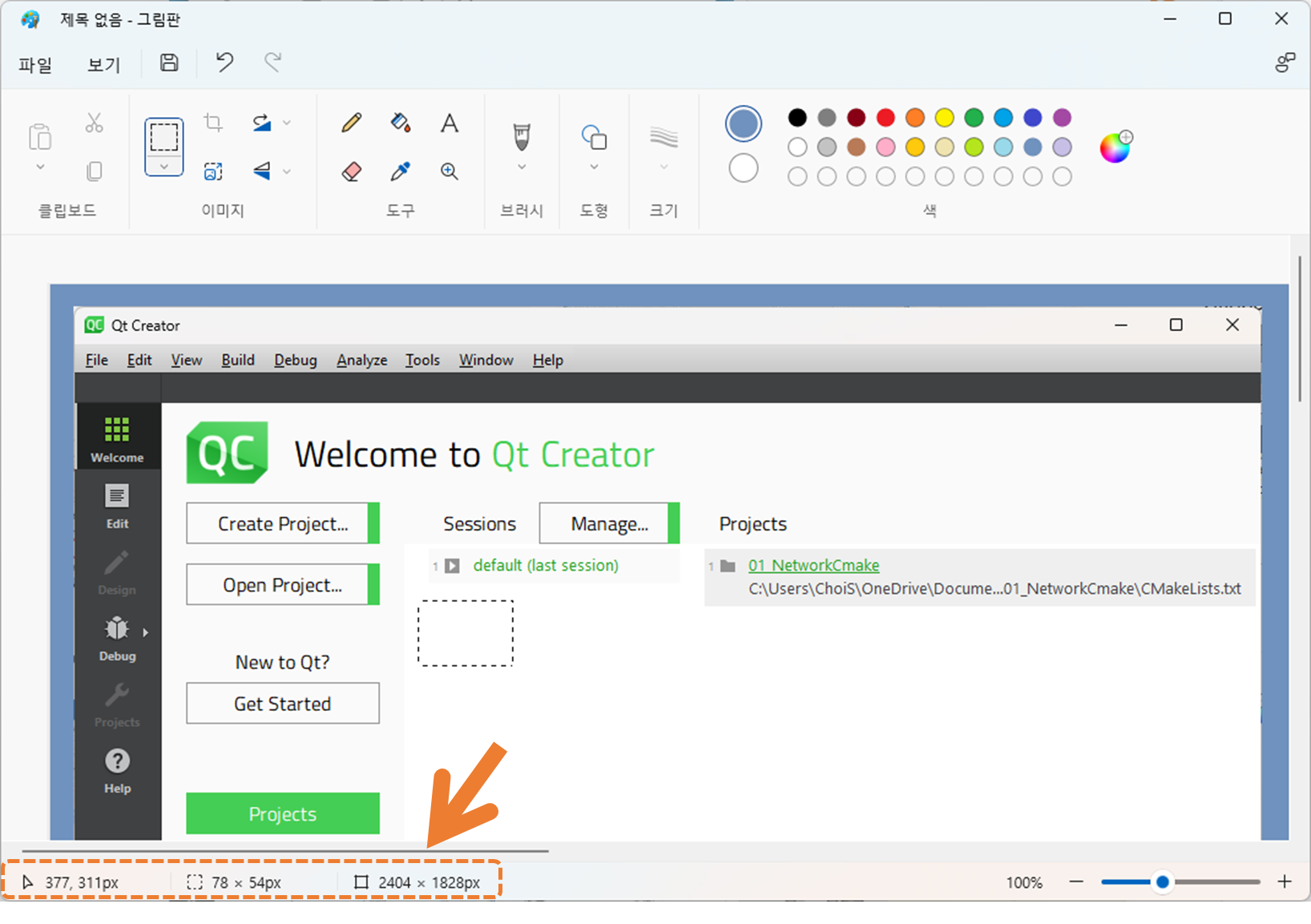Select the Brushes tool

522,137
